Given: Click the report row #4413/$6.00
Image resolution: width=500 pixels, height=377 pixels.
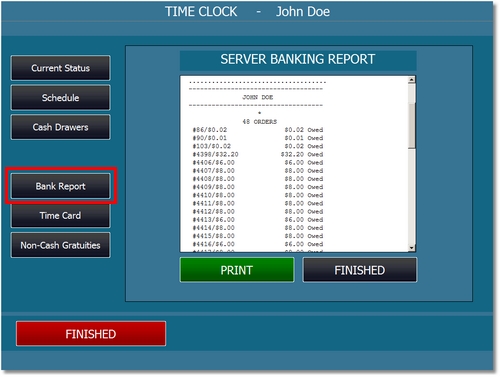Looking at the screenshot, I should pos(258,220).
